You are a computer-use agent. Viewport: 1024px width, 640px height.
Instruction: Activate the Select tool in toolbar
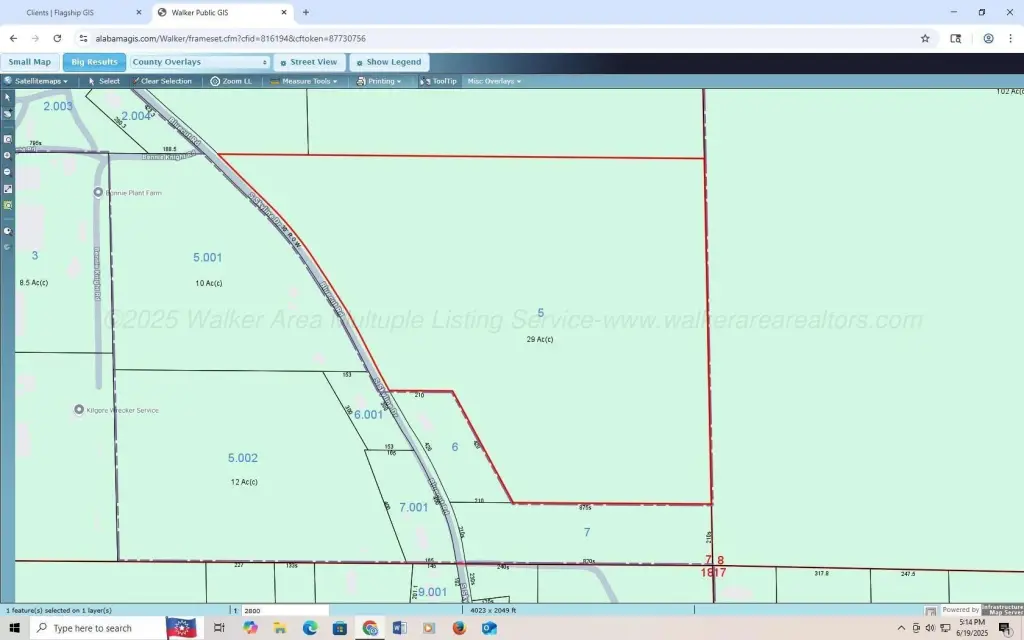coord(104,81)
